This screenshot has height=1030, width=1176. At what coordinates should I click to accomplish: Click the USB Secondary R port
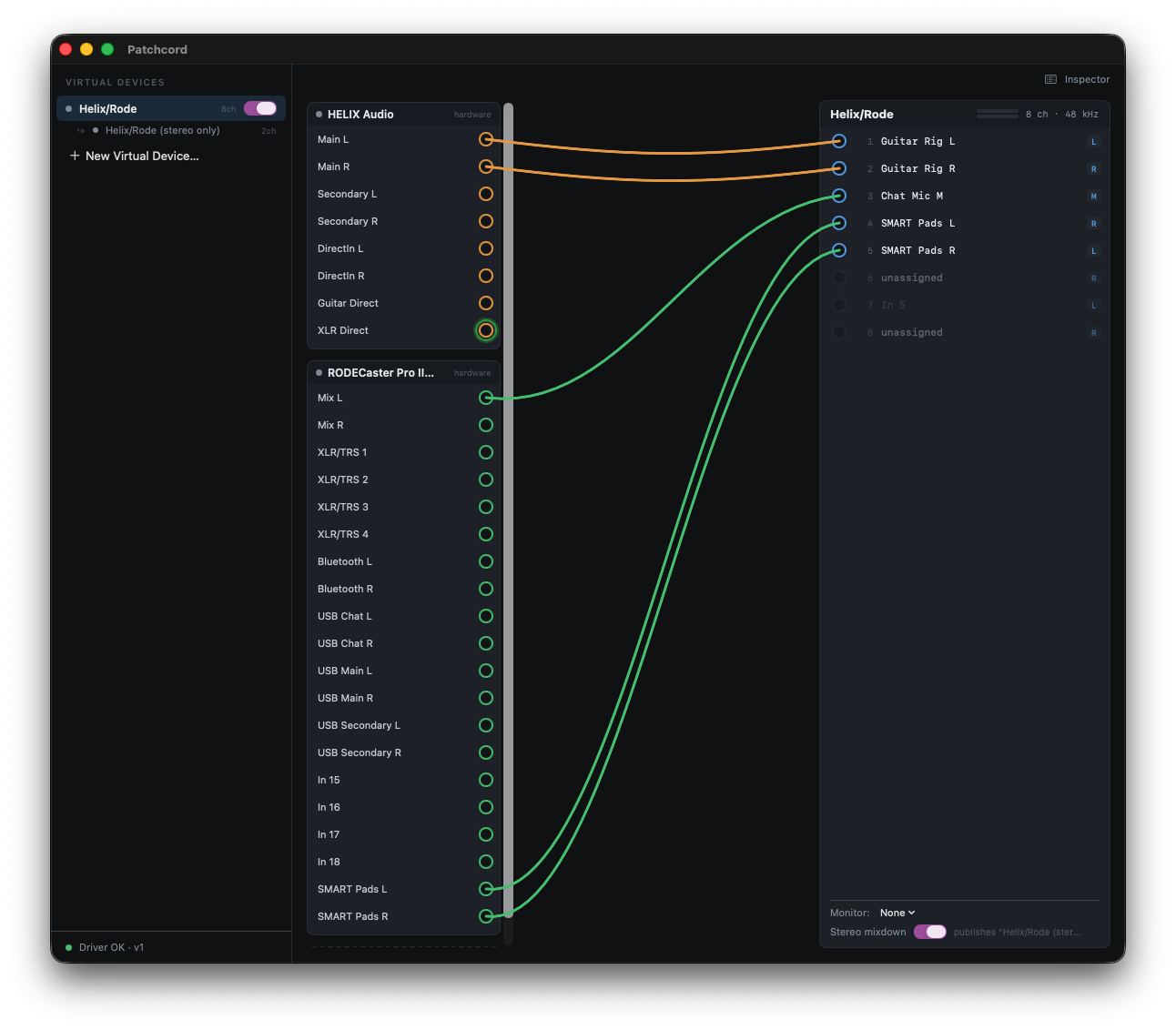point(486,752)
